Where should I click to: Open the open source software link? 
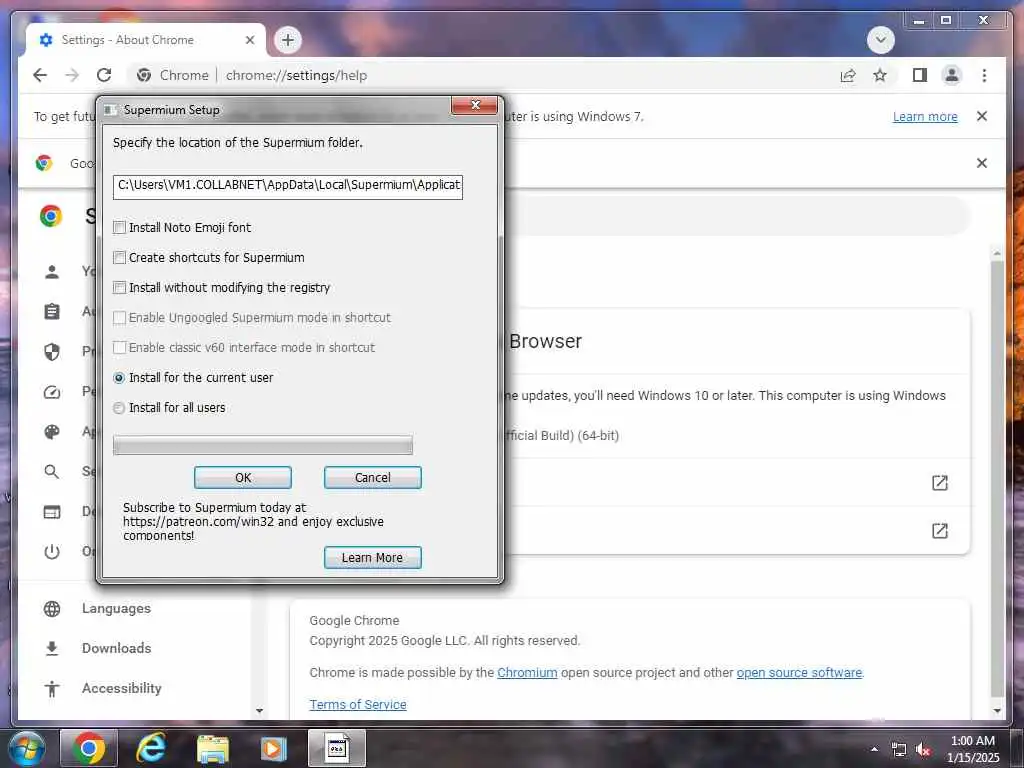point(799,673)
